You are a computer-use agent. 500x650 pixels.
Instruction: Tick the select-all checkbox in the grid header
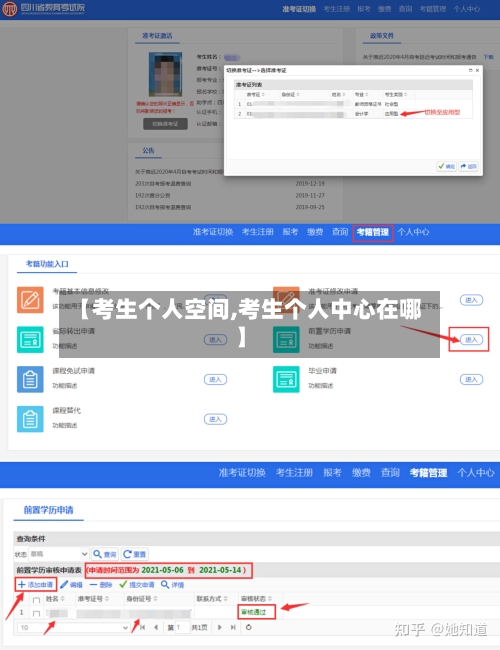pos(36,600)
